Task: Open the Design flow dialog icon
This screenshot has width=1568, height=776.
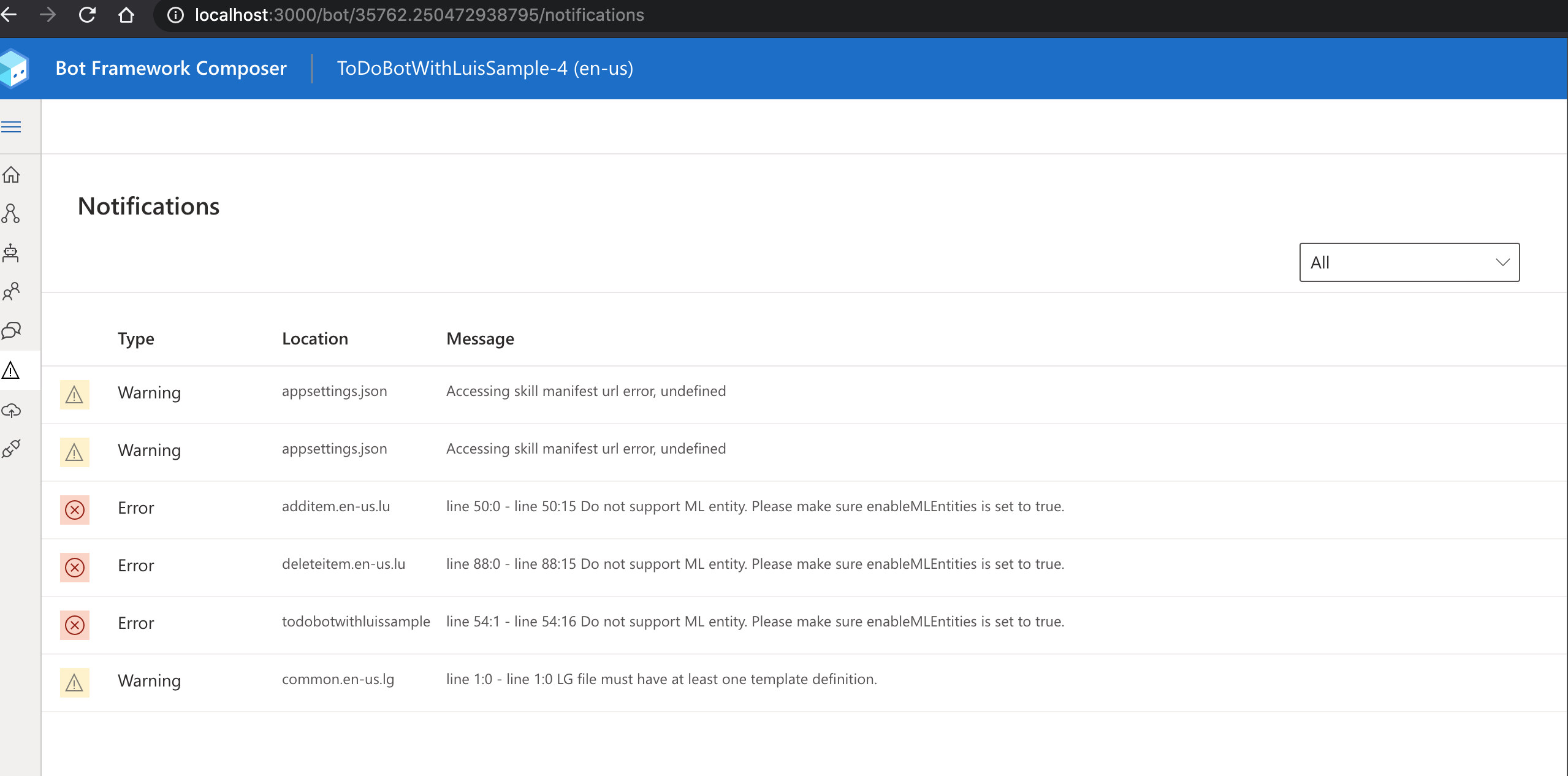Action: [x=11, y=213]
